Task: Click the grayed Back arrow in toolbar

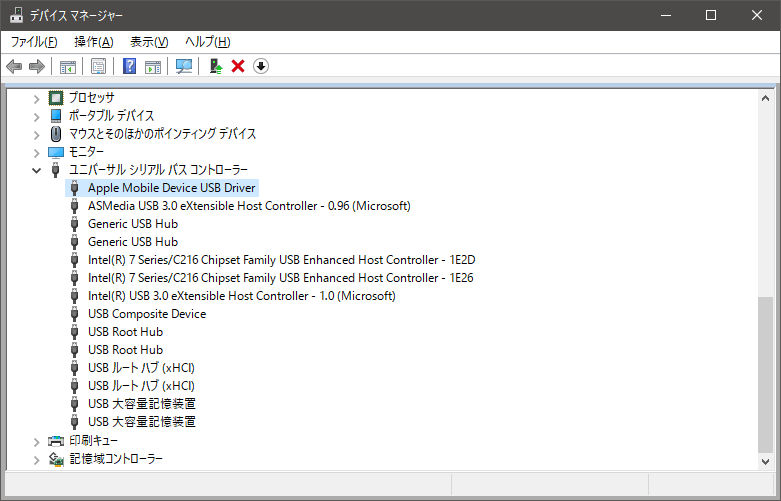Action: (14, 66)
